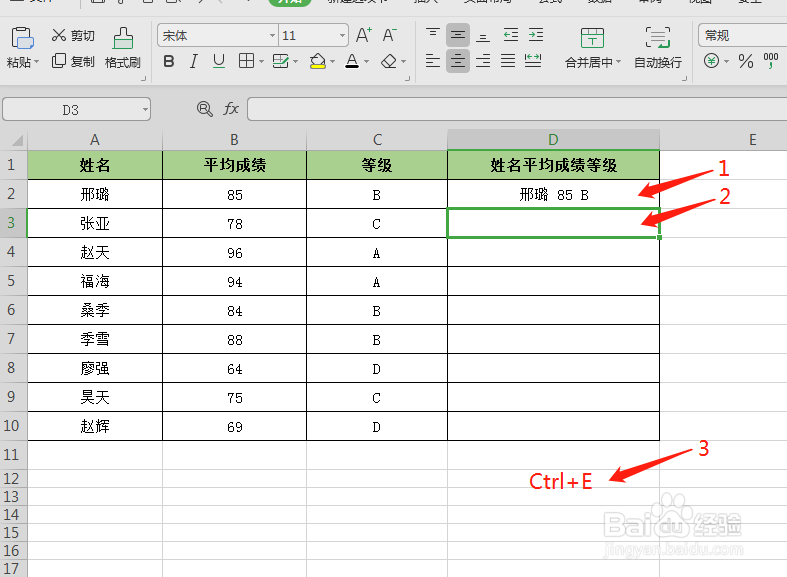This screenshot has width=787, height=577.
Task: Select the score cell 96
Action: tap(234, 252)
